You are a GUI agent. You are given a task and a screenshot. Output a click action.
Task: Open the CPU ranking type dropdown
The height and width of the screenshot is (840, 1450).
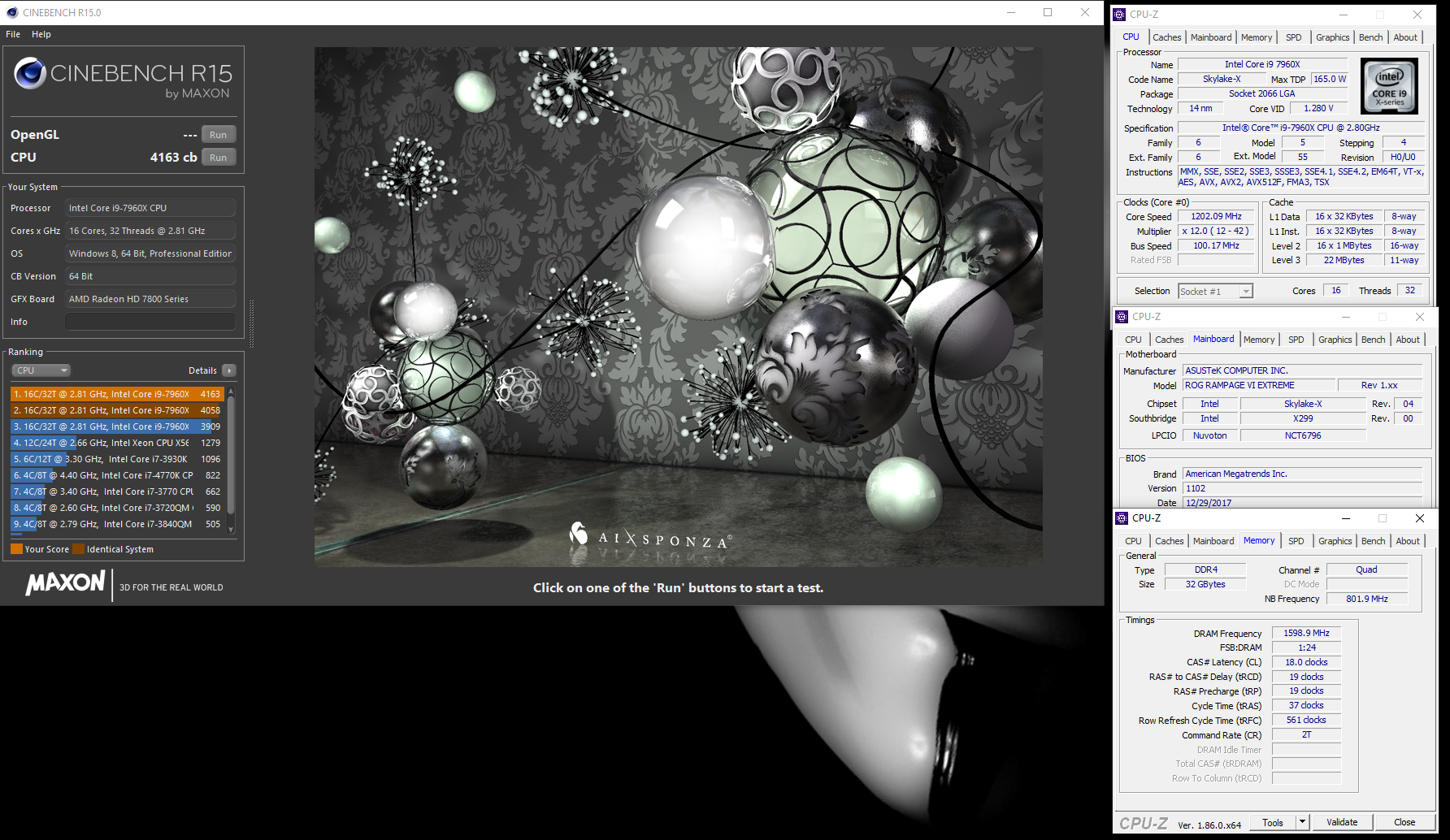pos(41,370)
